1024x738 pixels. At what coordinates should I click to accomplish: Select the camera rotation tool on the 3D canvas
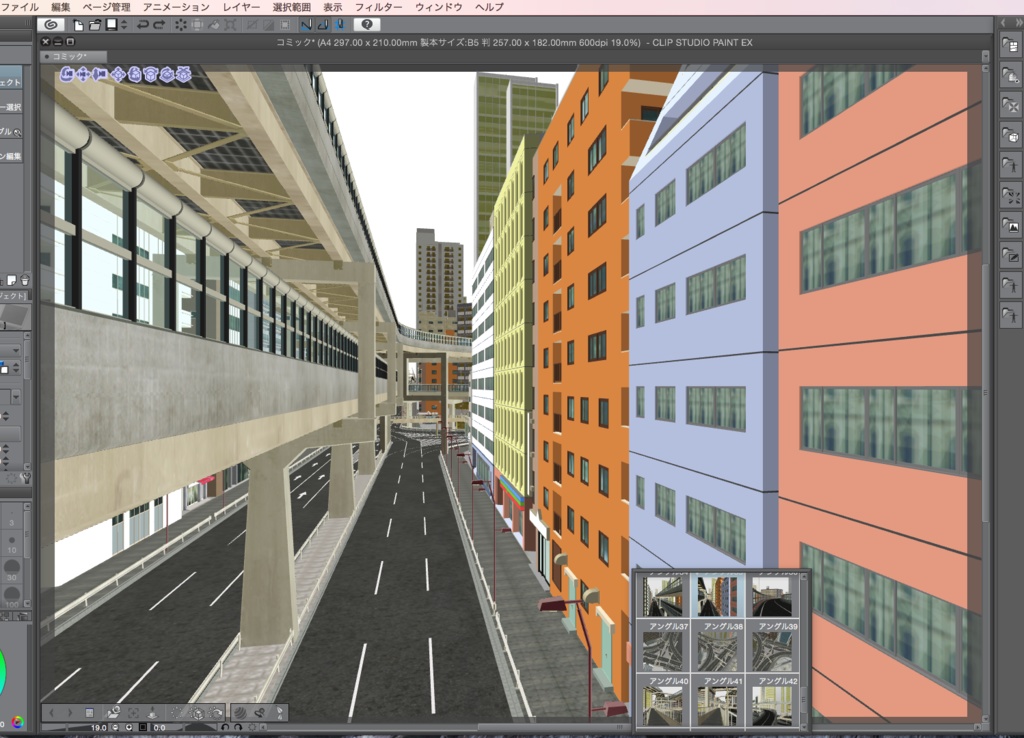[x=67, y=75]
